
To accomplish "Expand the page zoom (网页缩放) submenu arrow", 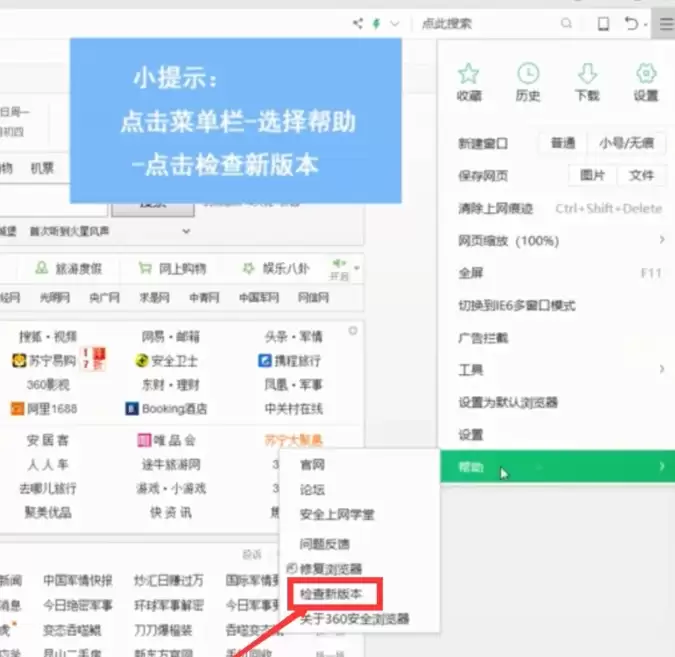I will click(x=662, y=239).
